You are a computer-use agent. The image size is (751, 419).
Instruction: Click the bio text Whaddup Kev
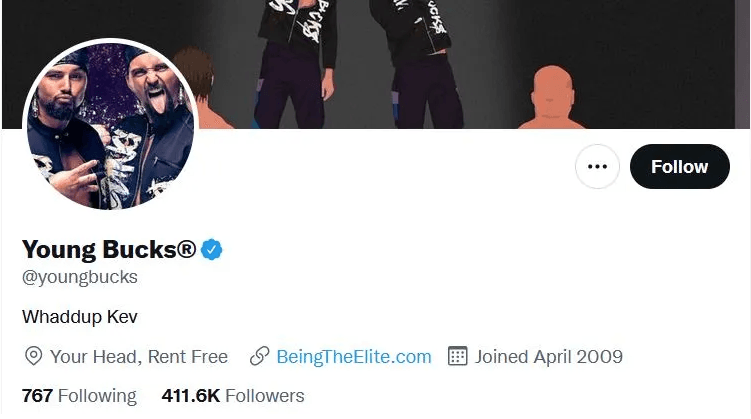pyautogui.click(x=80, y=317)
